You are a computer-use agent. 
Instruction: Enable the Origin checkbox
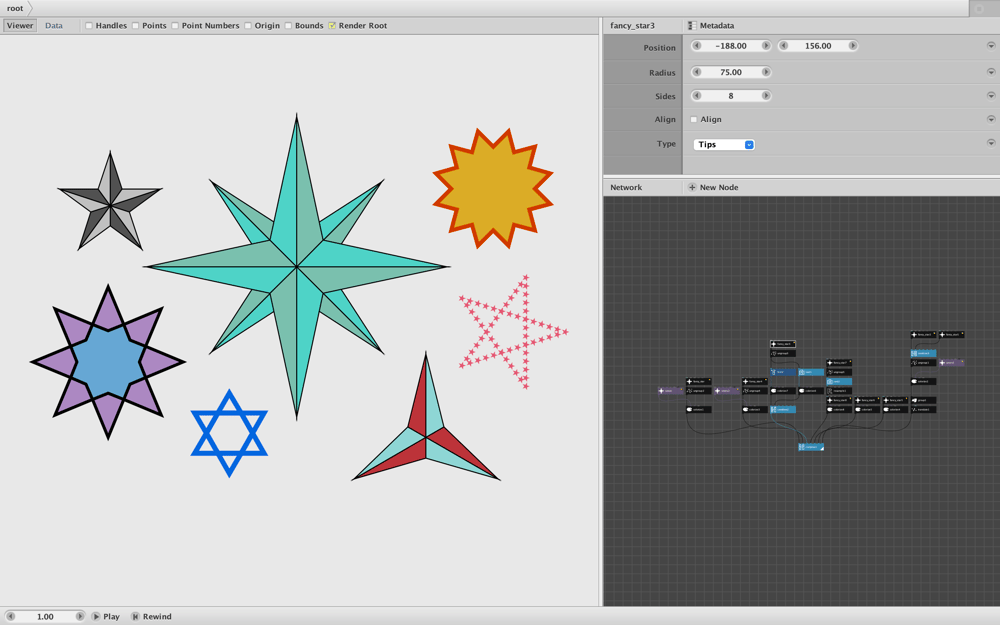247,26
